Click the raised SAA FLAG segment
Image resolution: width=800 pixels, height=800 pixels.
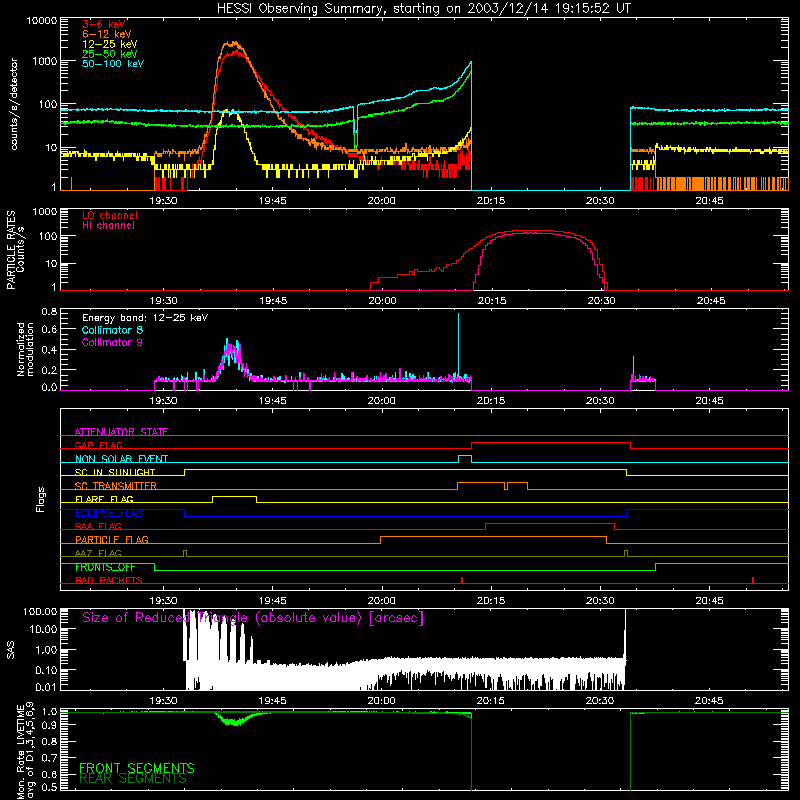tap(550, 523)
